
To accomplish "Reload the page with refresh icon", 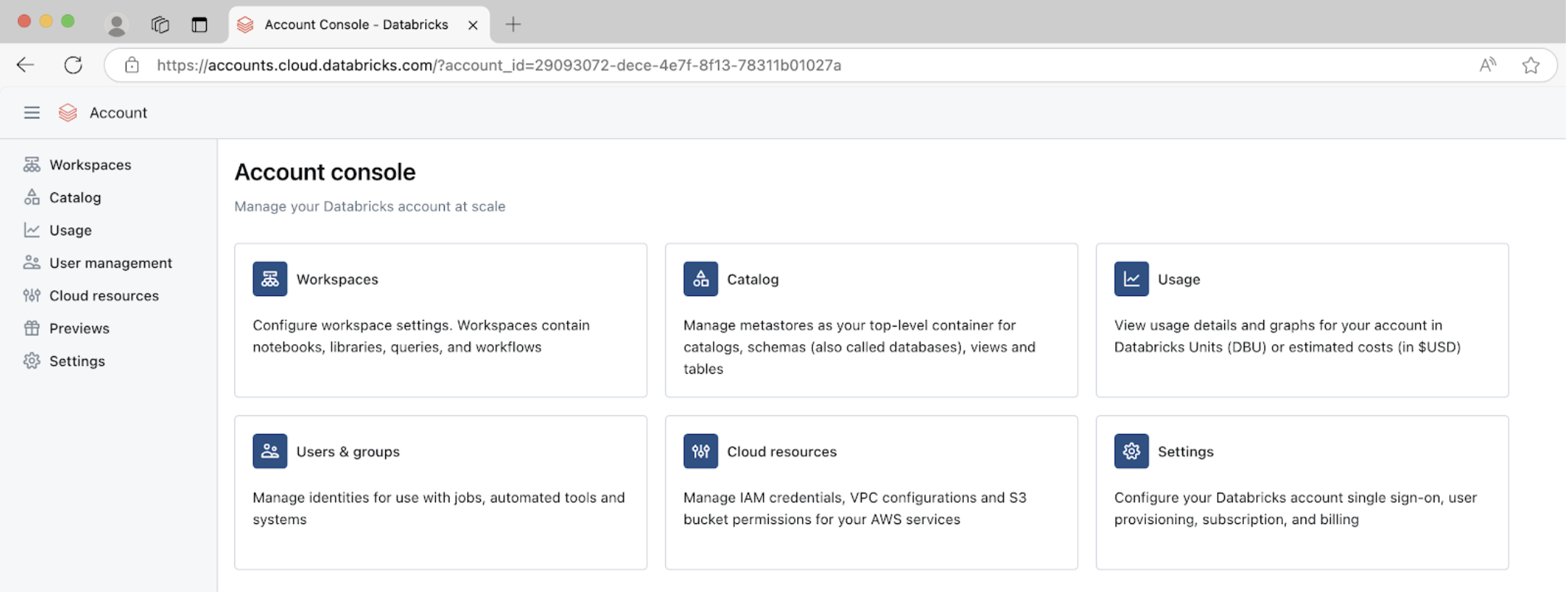I will [x=73, y=65].
